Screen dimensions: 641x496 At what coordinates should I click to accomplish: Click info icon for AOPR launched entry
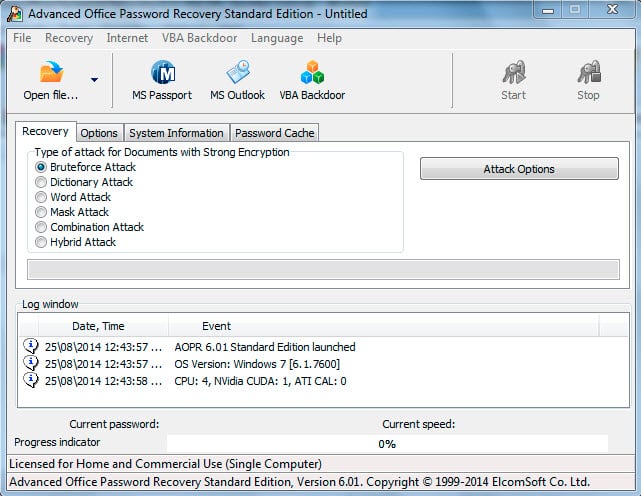click(x=31, y=346)
